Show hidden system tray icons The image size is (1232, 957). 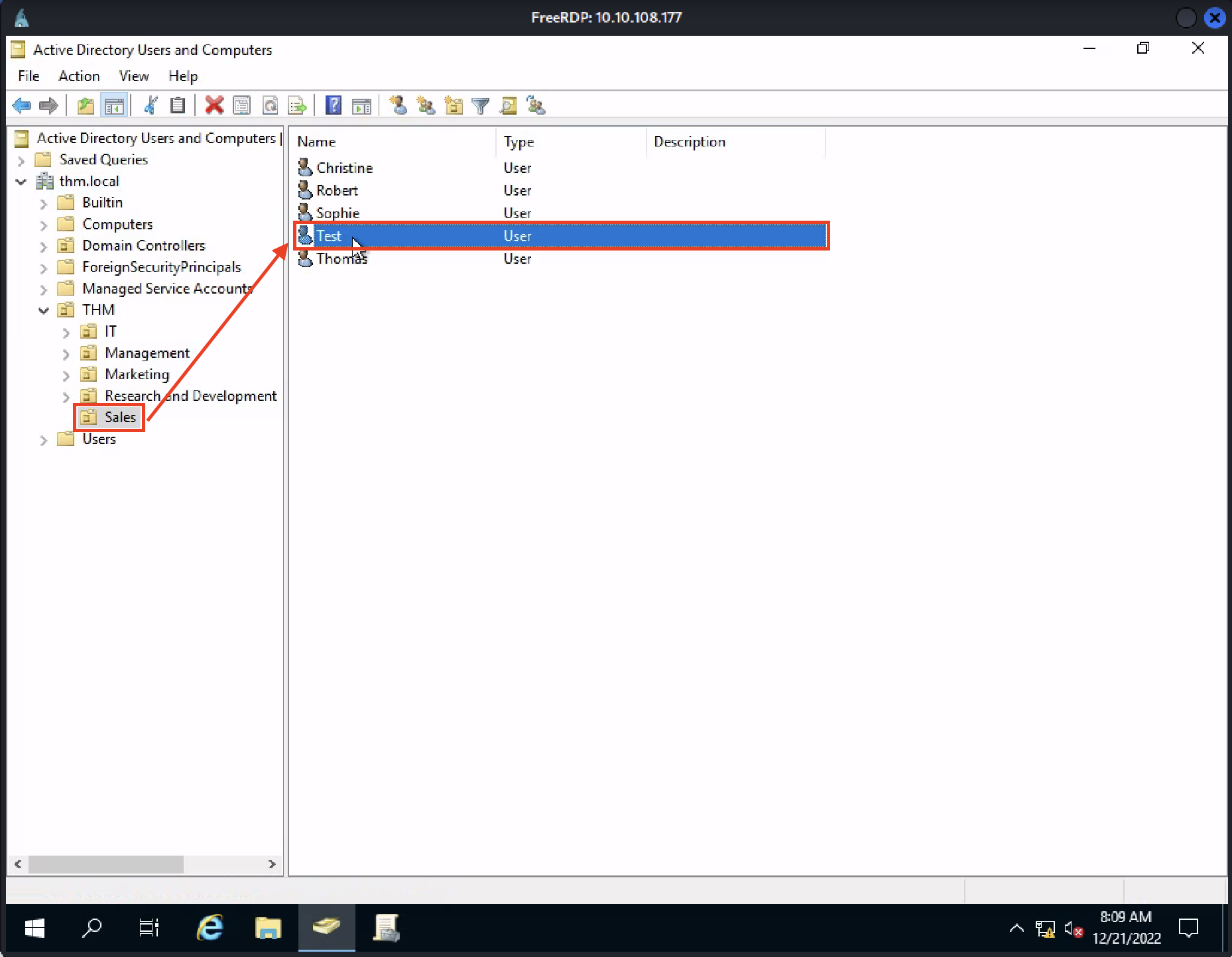(1016, 929)
